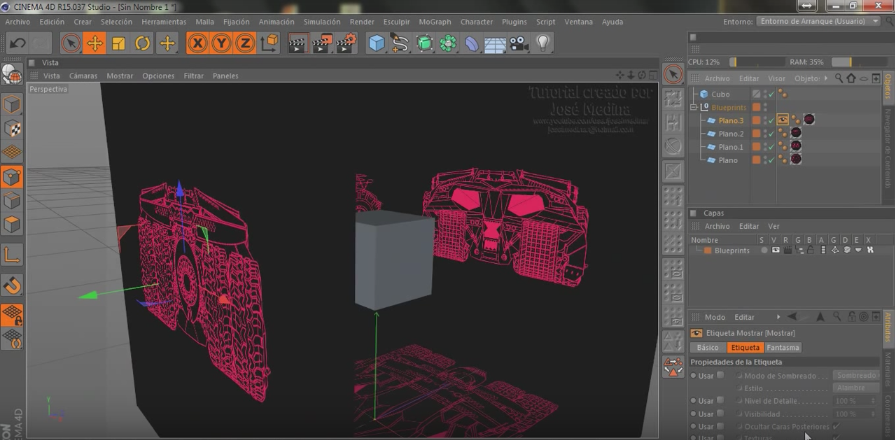Open the Modo de Sombreado dropdown
Image resolution: width=895 pixels, height=440 pixels.
pos(855,375)
